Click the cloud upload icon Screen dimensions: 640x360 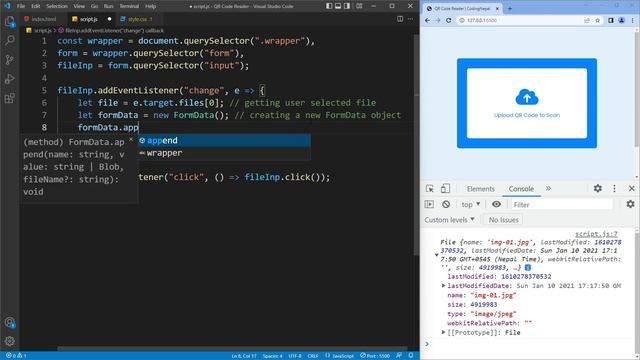[527, 98]
